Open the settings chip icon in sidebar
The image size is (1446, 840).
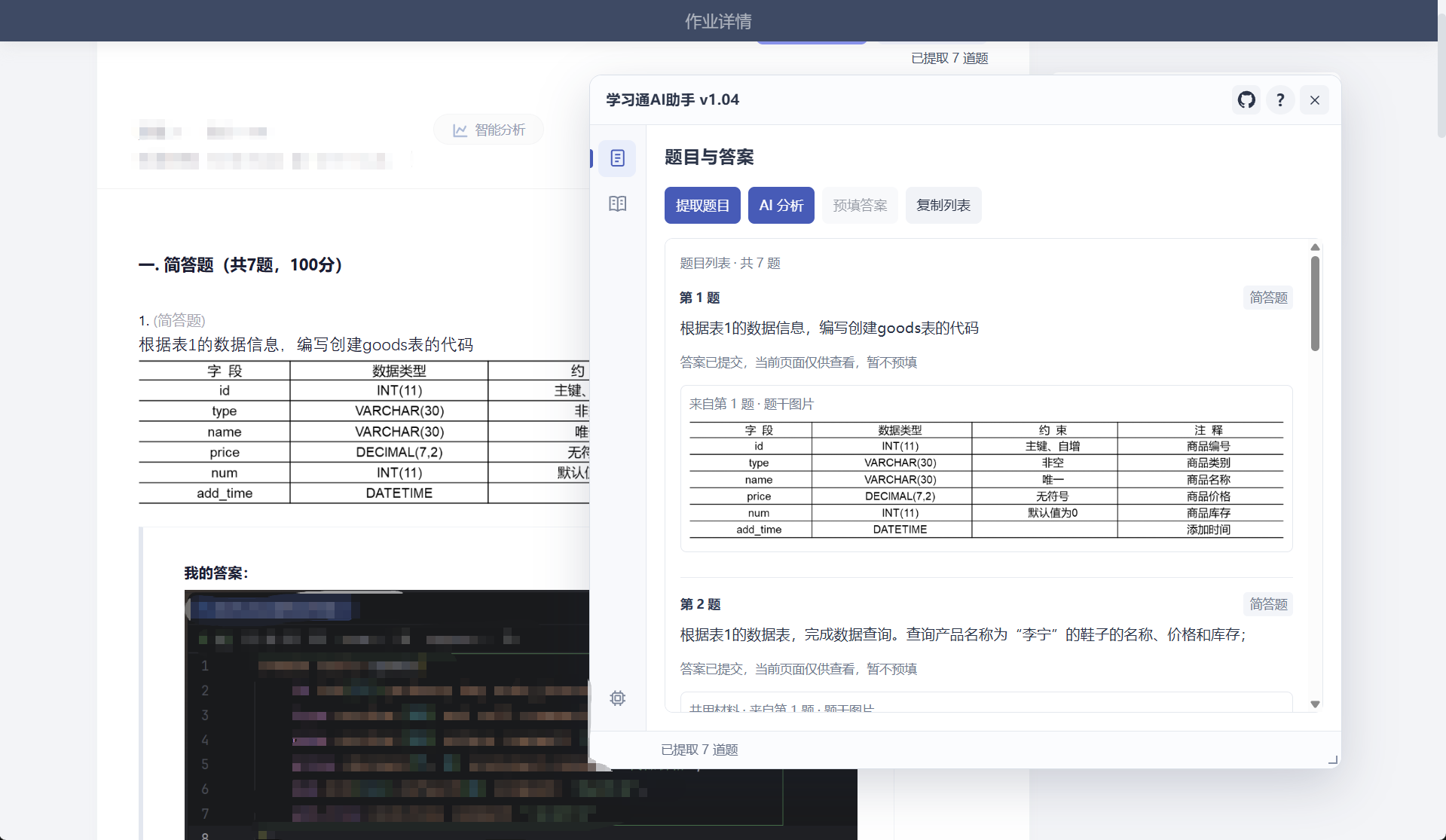pos(617,698)
